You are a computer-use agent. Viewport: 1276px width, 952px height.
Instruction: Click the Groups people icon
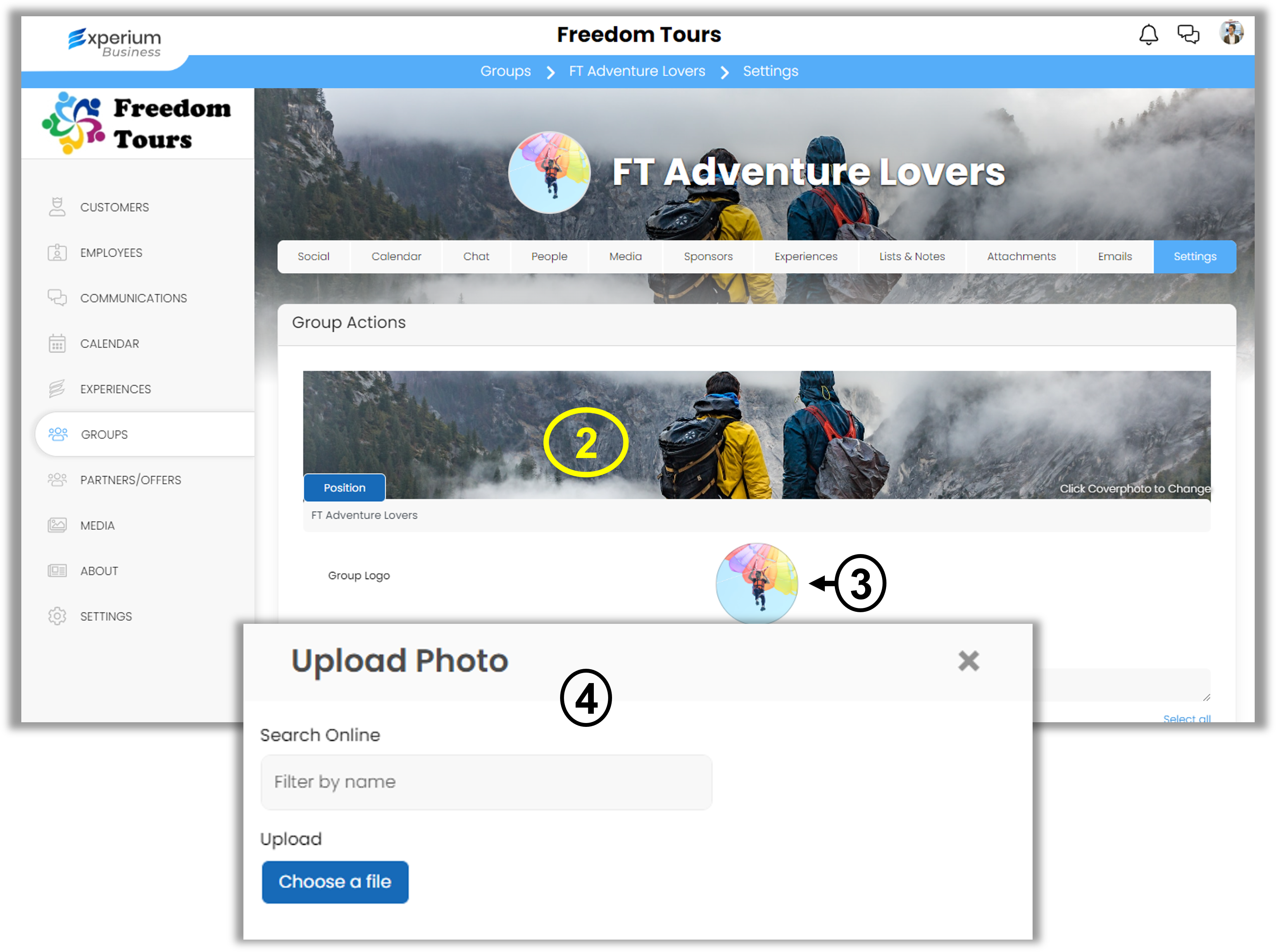tap(58, 434)
